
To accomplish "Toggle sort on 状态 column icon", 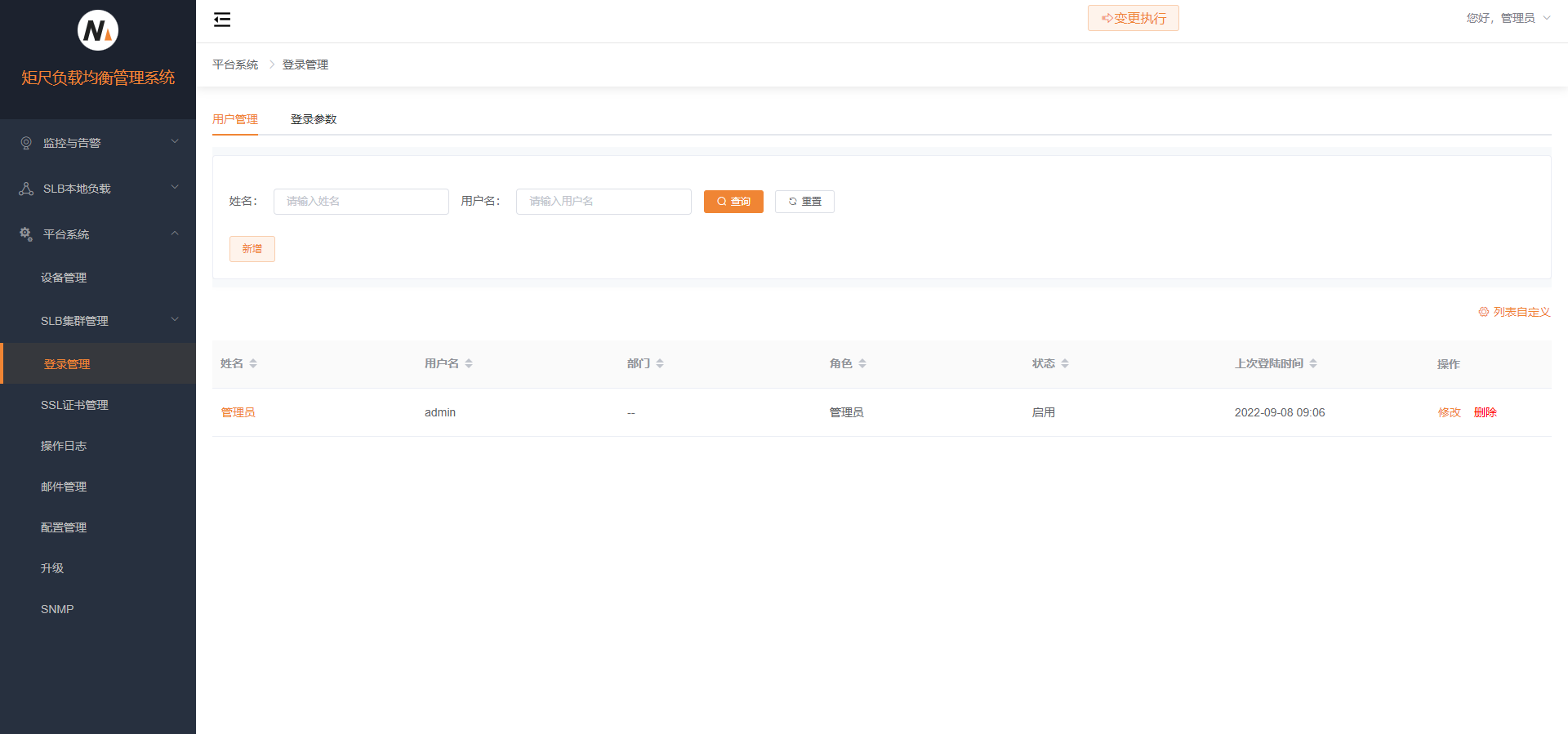I will point(1065,364).
